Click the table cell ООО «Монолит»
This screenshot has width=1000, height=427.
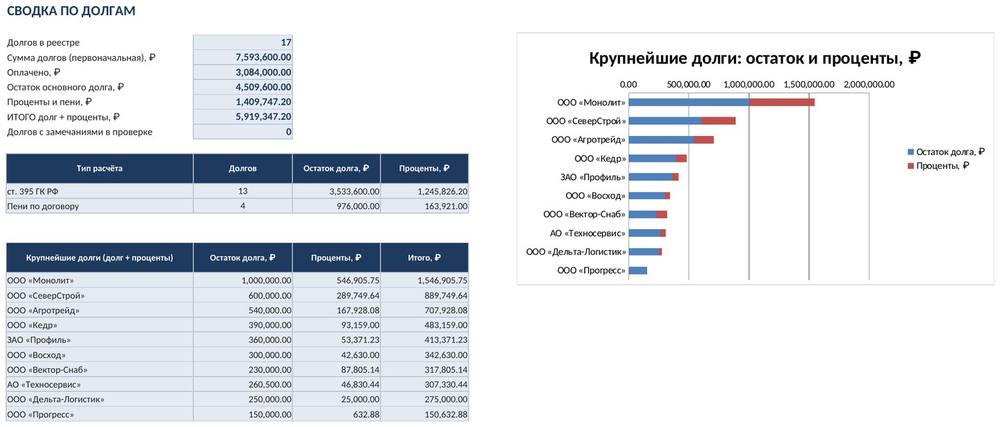[x=99, y=280]
